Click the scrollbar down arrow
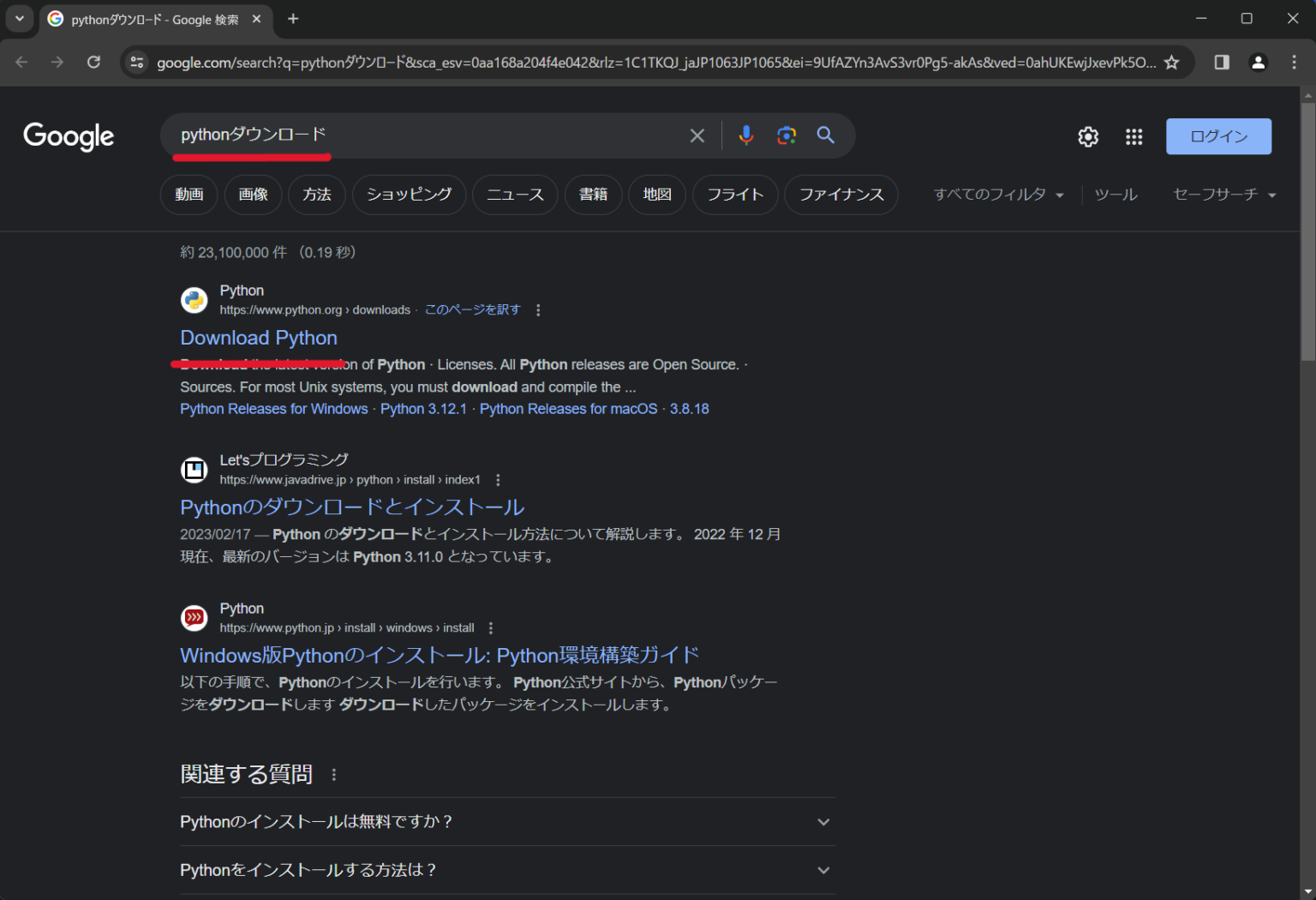The image size is (1316, 900). (x=1307, y=892)
